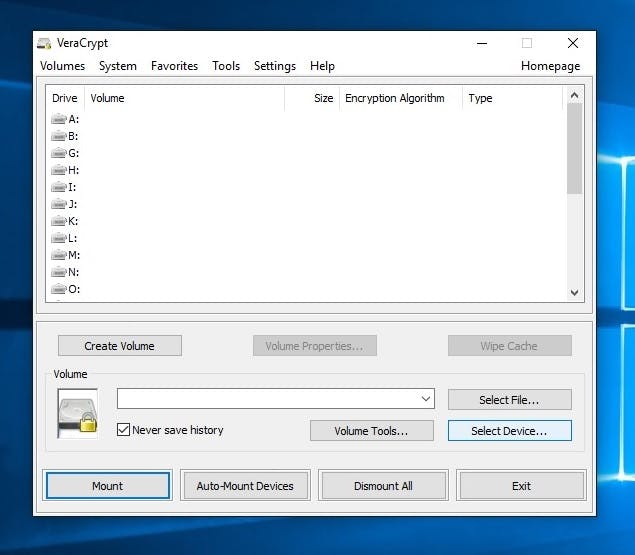Click the Exit button

click(521, 486)
